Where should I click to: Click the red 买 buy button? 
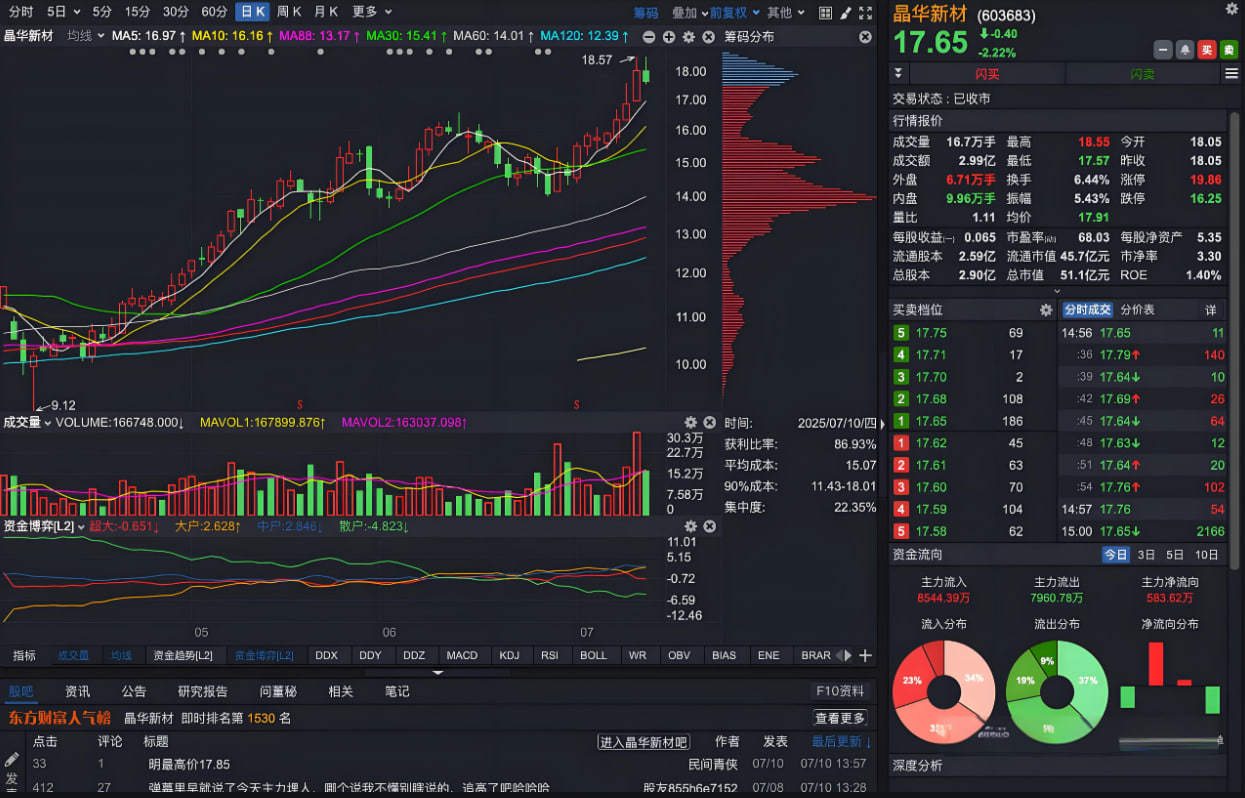[x=1207, y=49]
